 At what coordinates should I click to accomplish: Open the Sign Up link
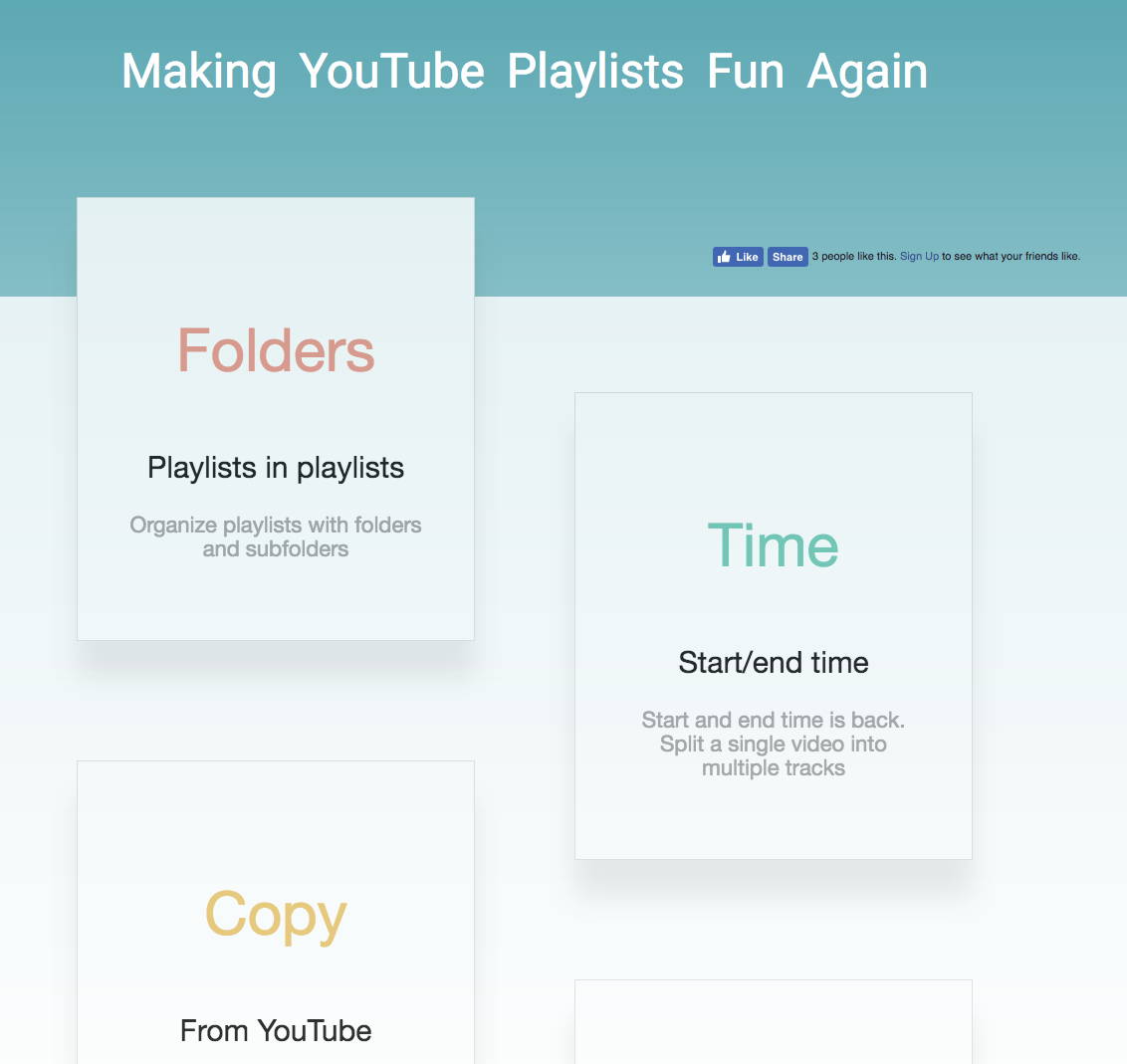coord(919,257)
